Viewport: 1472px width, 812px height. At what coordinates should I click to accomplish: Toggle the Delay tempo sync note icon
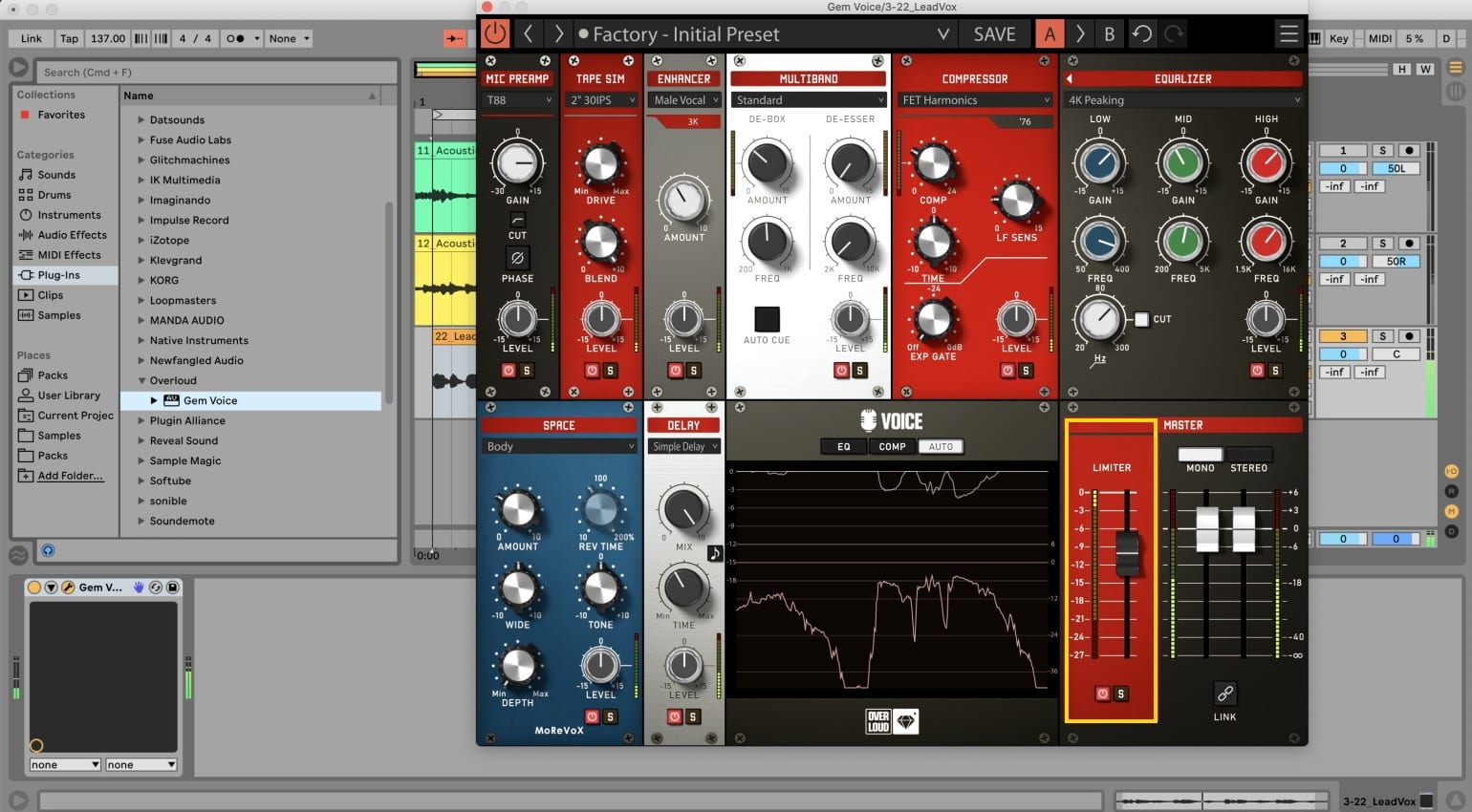pos(714,554)
